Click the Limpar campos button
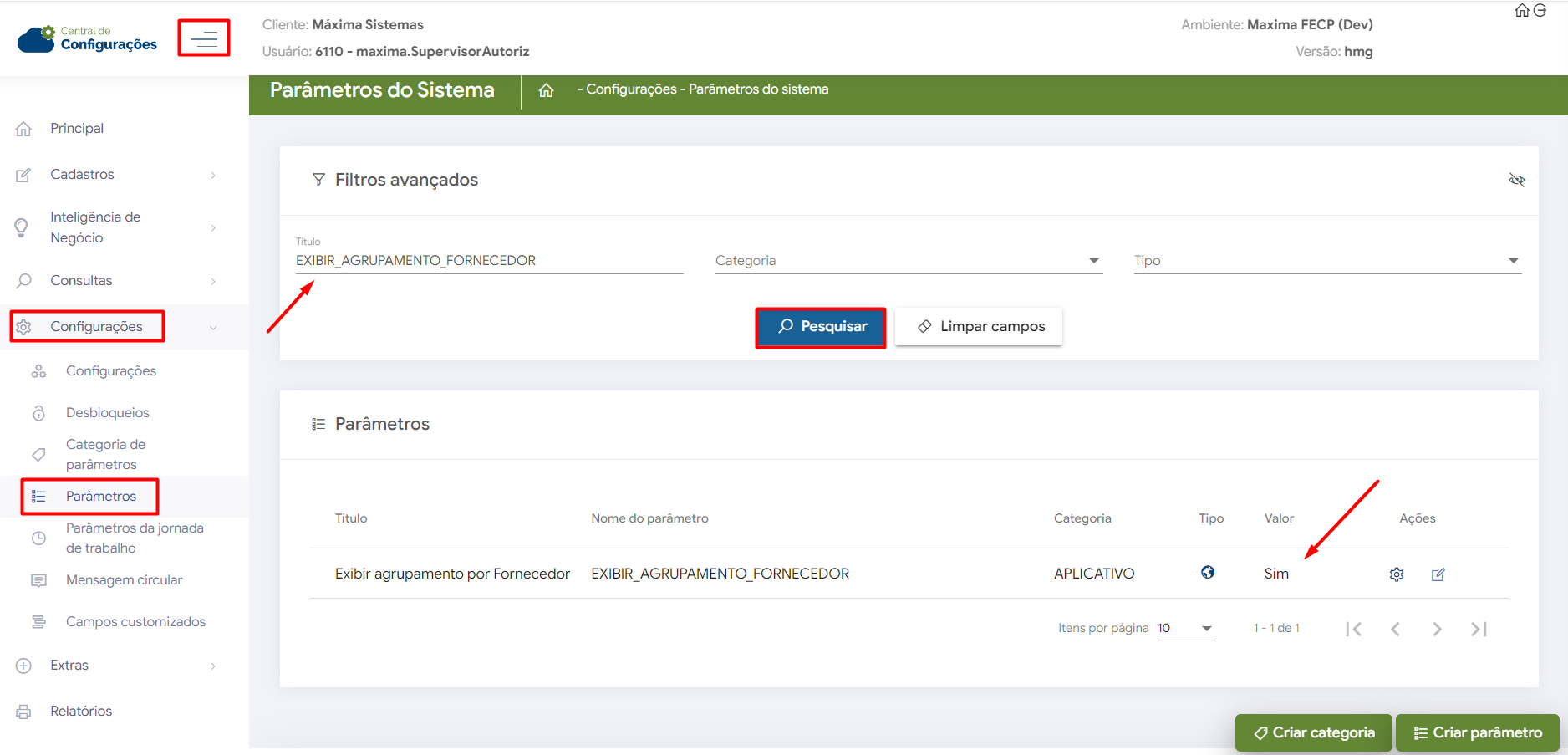Image resolution: width=1568 pixels, height=755 pixels. [979, 327]
